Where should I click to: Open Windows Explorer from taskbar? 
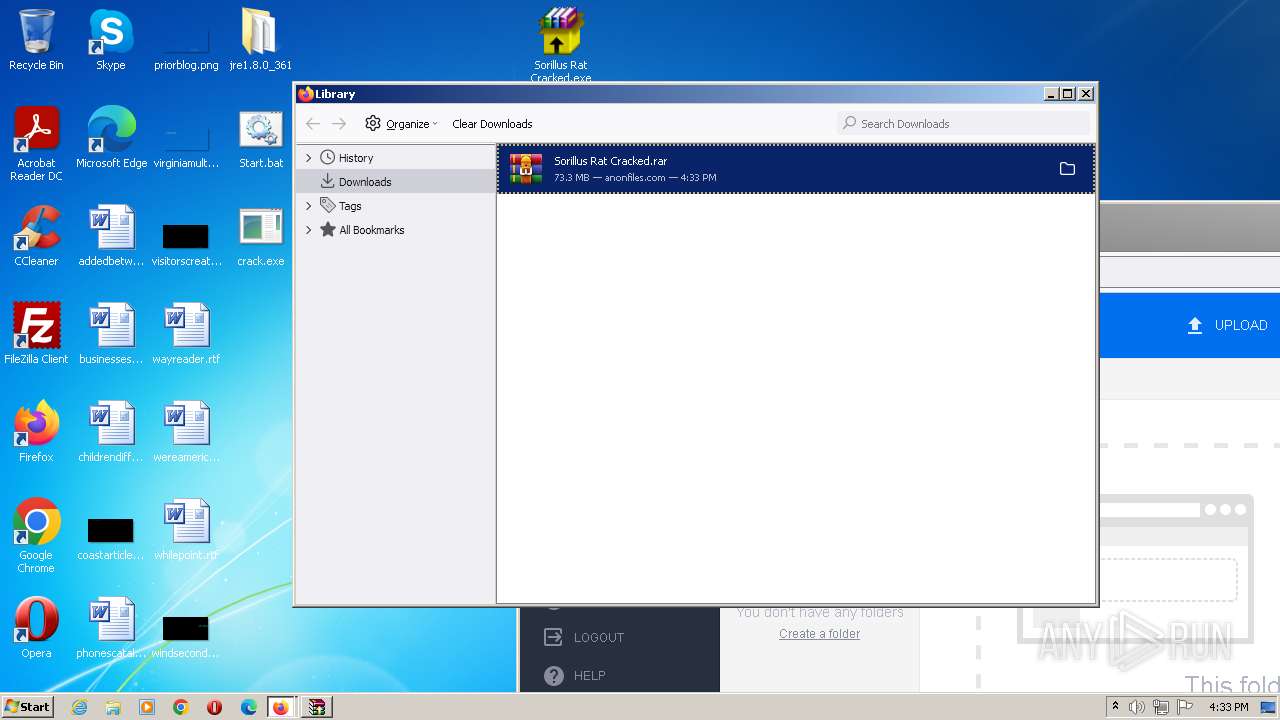click(113, 707)
